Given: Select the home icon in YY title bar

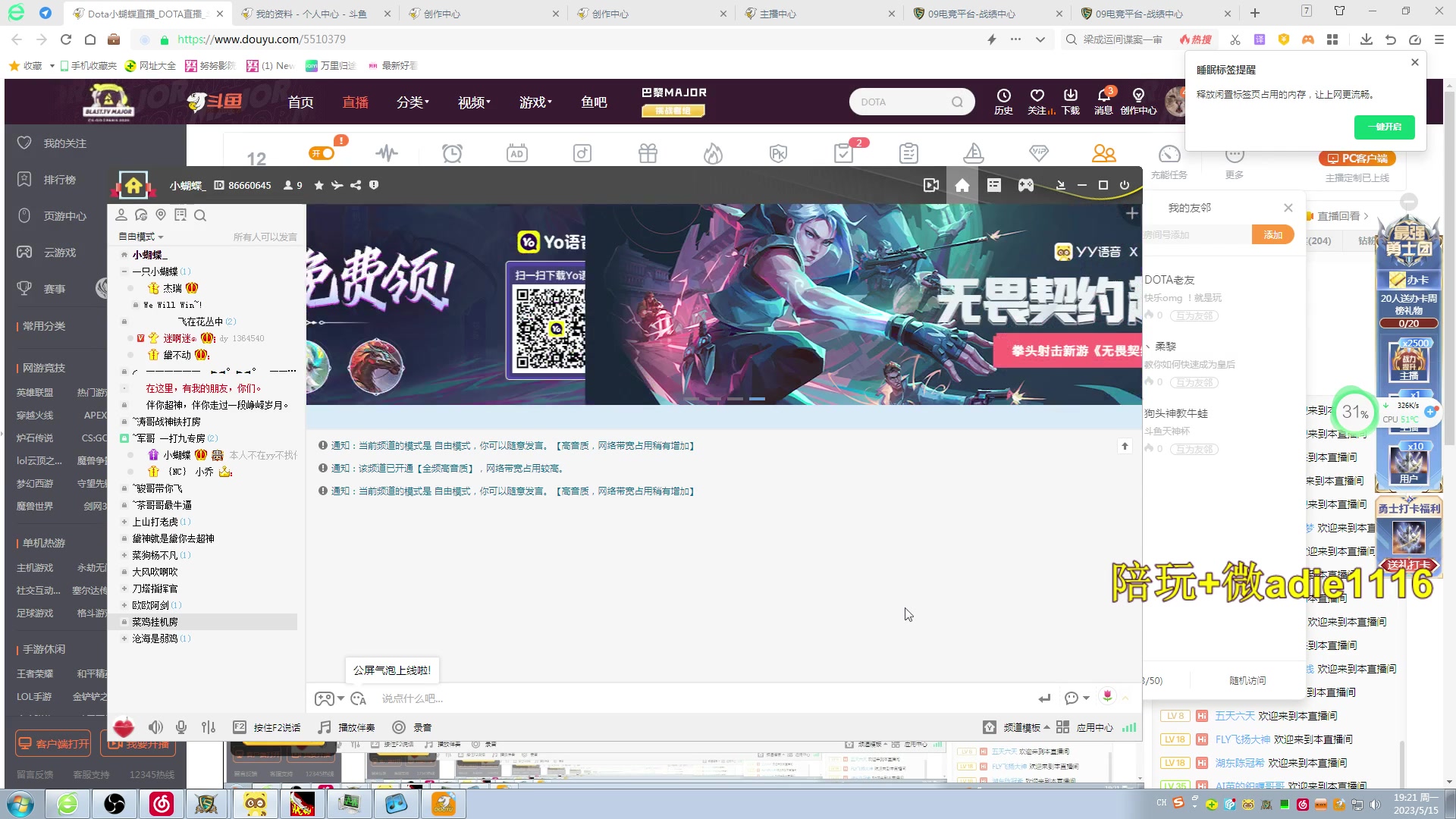Looking at the screenshot, I should click(x=962, y=185).
